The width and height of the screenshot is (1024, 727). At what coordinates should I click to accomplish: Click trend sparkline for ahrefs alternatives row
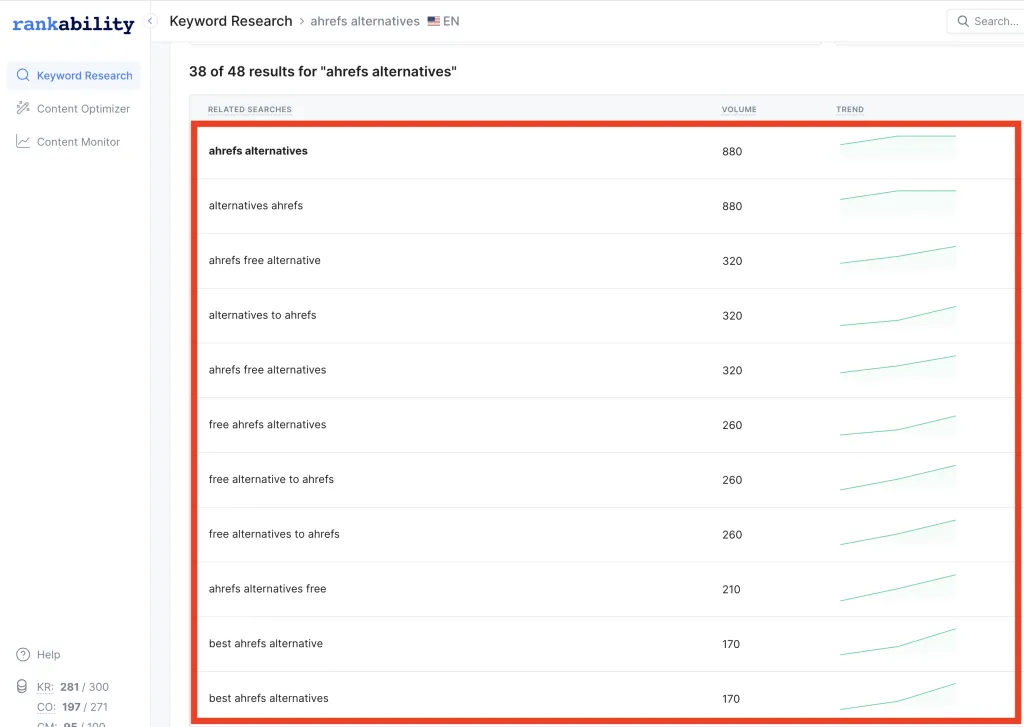897,146
